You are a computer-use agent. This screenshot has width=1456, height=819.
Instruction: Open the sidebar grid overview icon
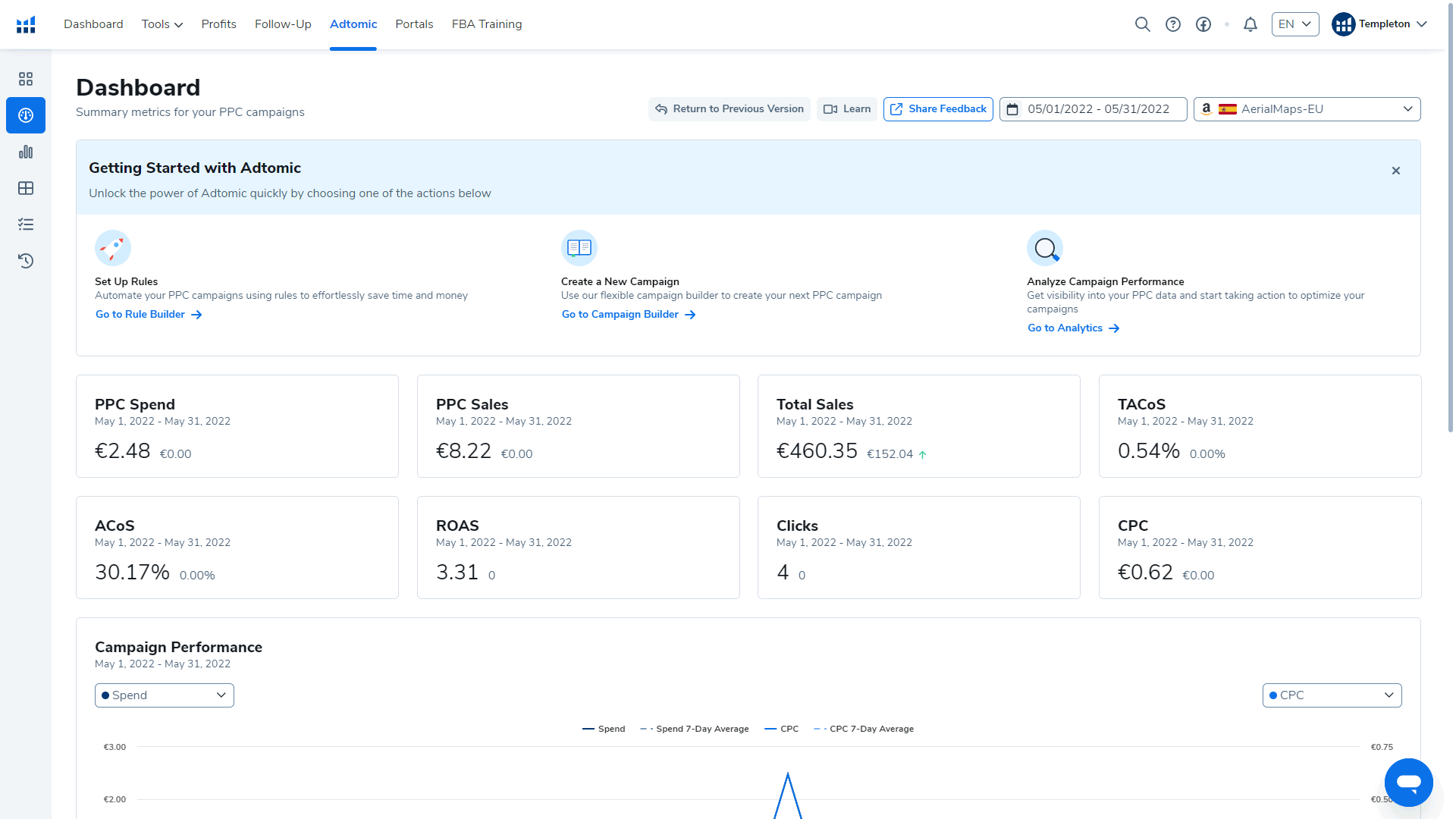(x=26, y=79)
